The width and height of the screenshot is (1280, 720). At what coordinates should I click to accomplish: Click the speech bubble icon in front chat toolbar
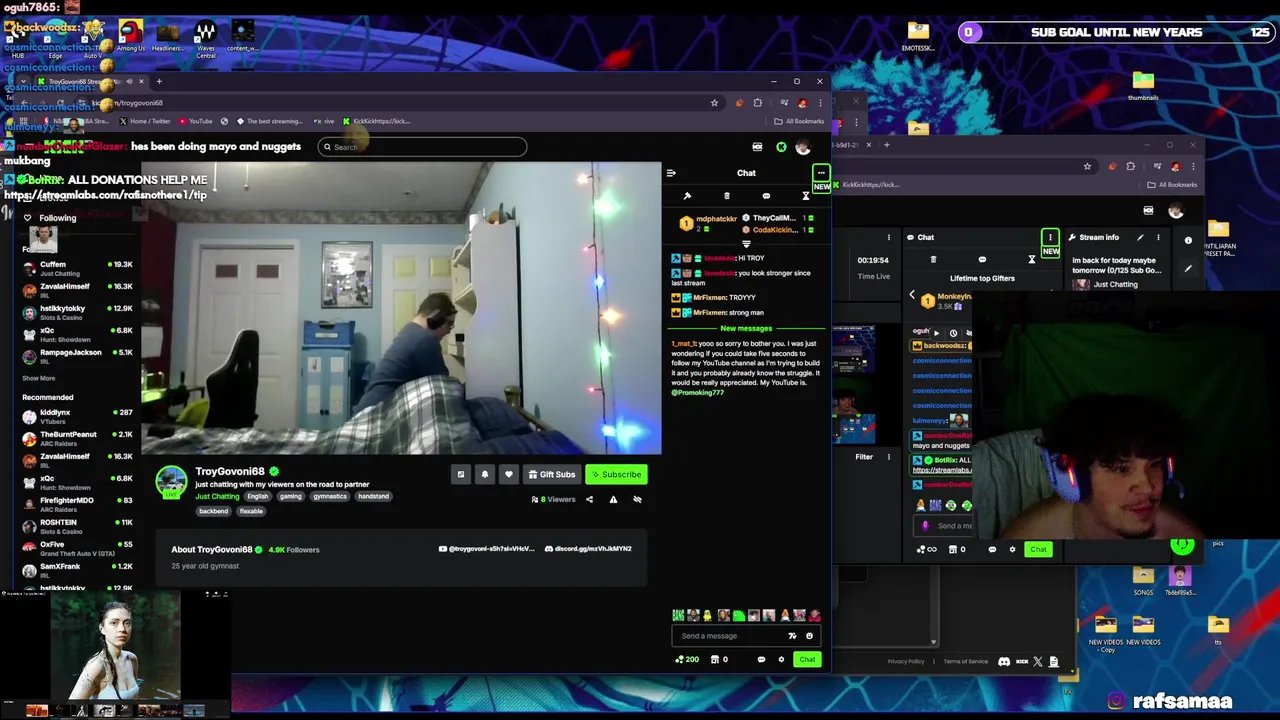(x=766, y=196)
